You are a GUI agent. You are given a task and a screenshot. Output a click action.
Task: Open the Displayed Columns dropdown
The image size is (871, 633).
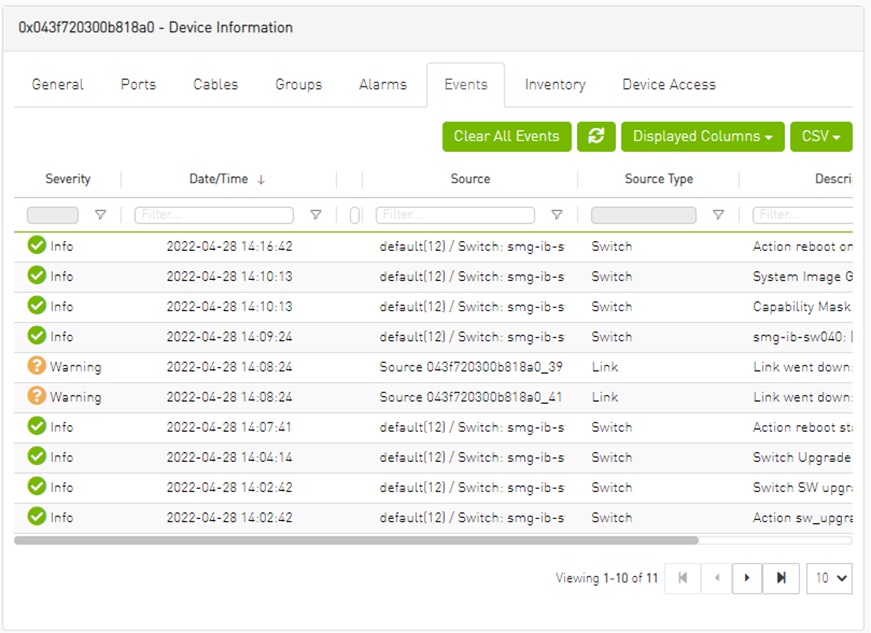[702, 137]
